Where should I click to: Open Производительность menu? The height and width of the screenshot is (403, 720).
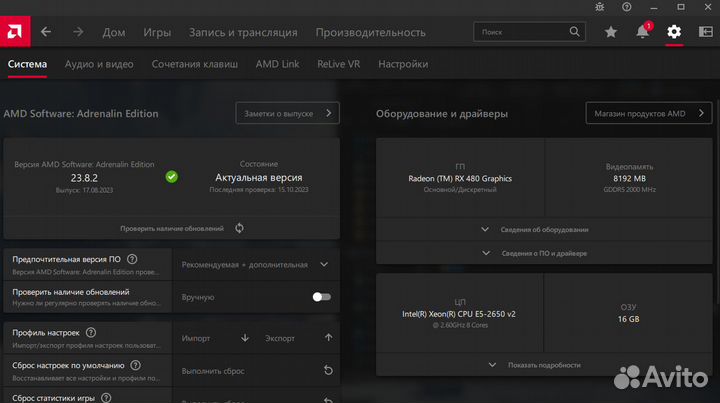370,32
